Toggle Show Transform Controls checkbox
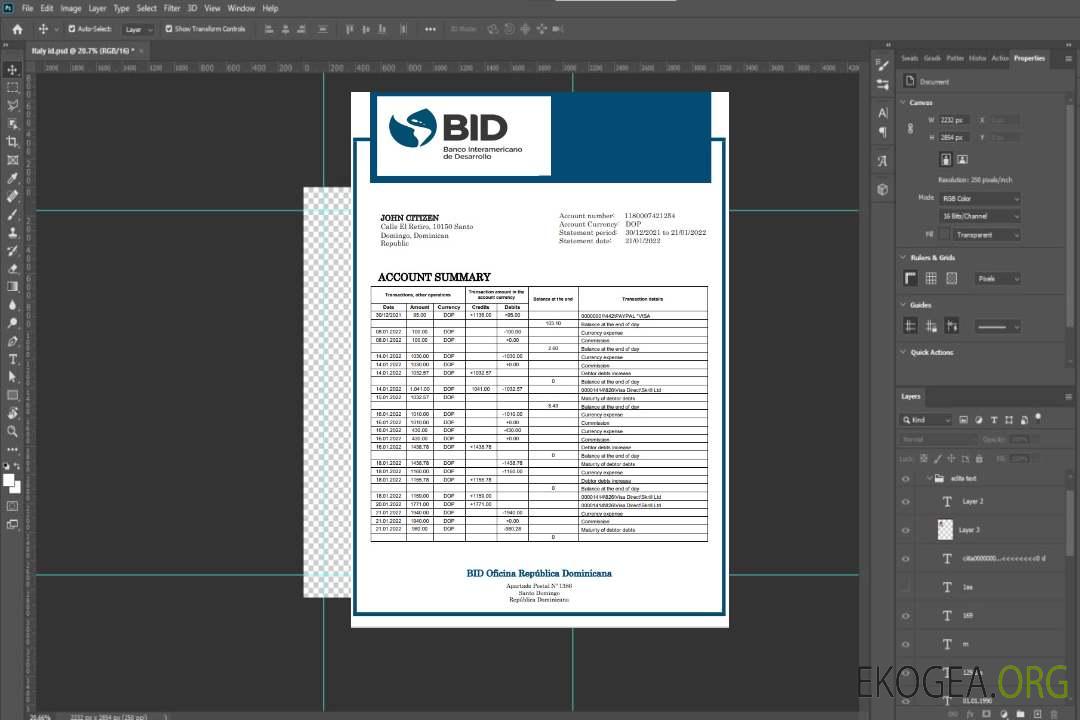This screenshot has width=1080, height=720. pyautogui.click(x=169, y=29)
